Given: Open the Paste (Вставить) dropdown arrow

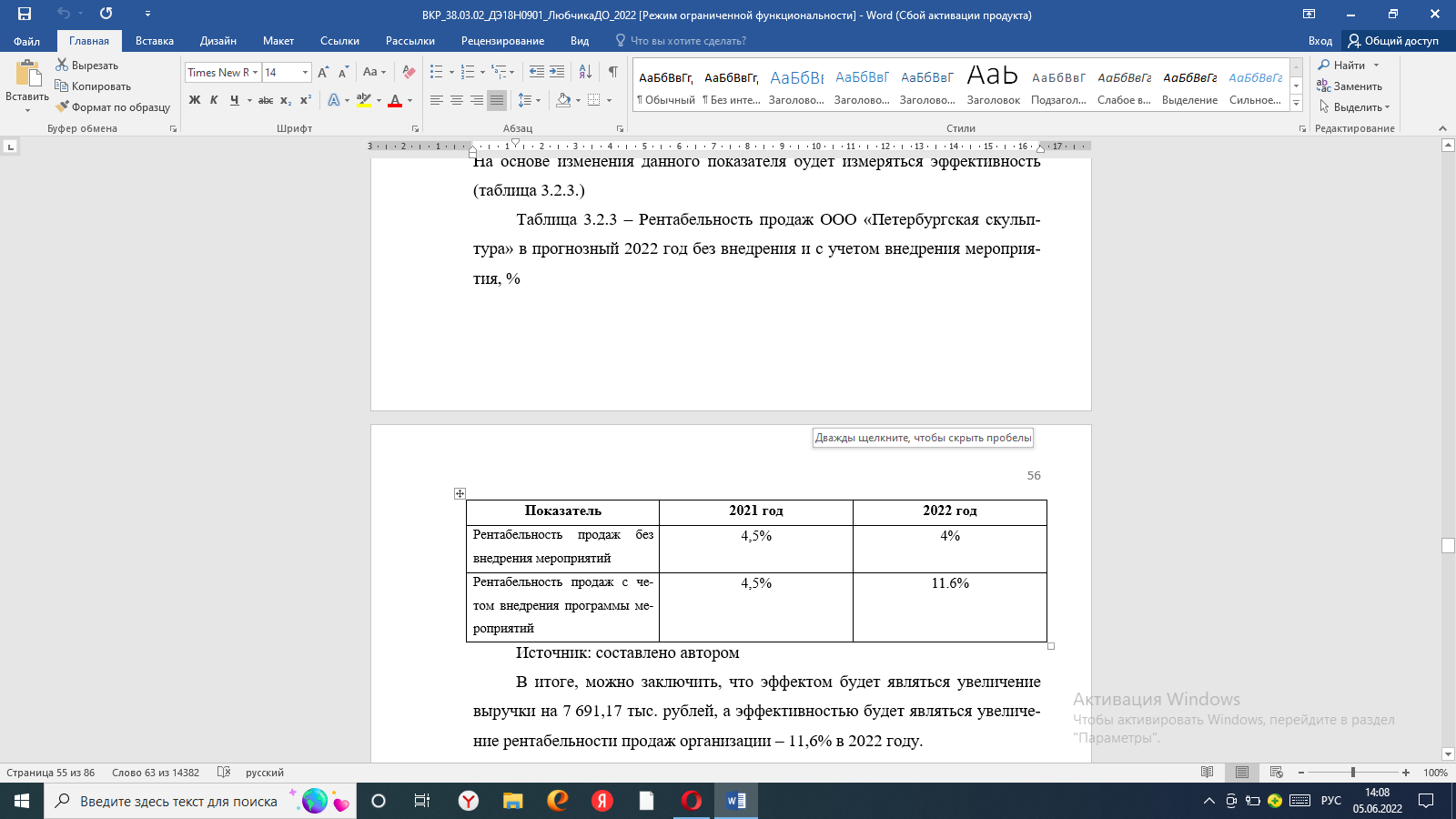Looking at the screenshot, I should pos(27,110).
